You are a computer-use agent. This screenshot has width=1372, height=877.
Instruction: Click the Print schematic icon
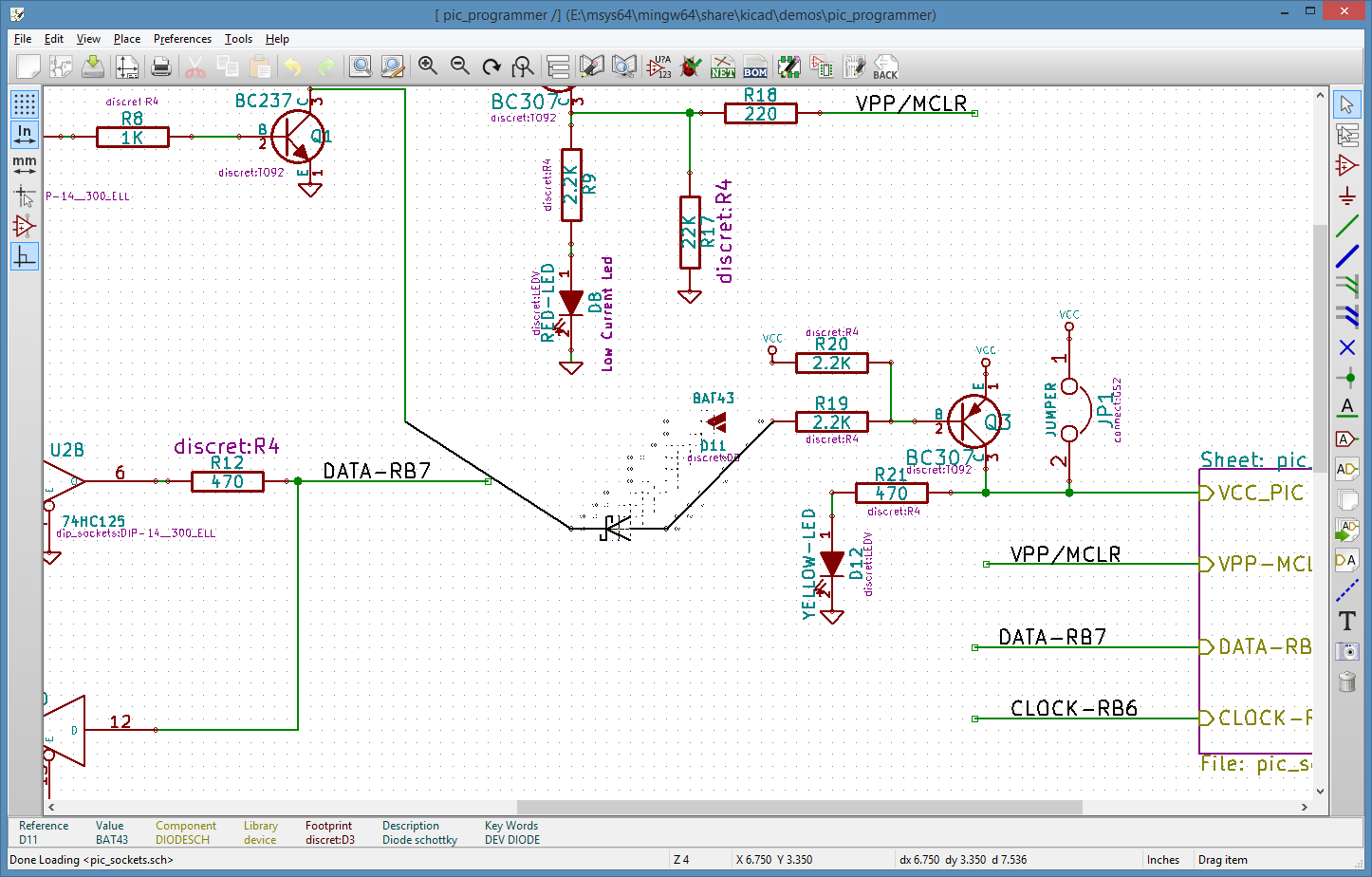pyautogui.click(x=161, y=66)
